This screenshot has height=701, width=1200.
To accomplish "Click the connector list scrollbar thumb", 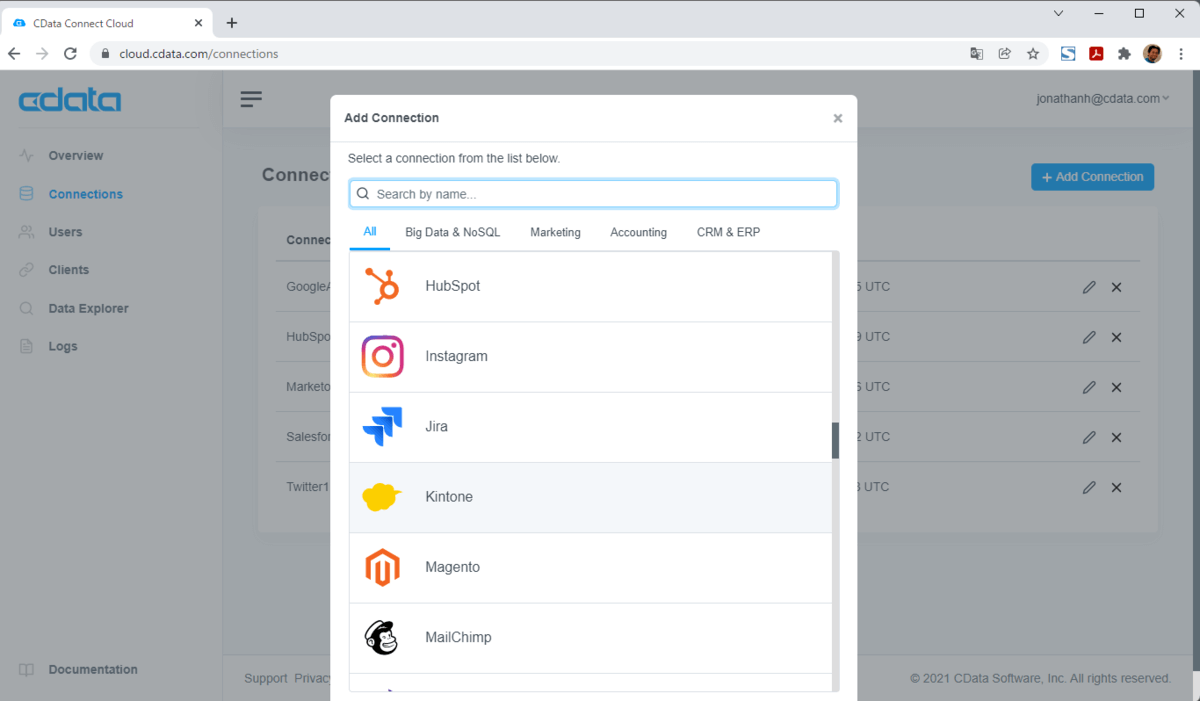I will 835,440.
